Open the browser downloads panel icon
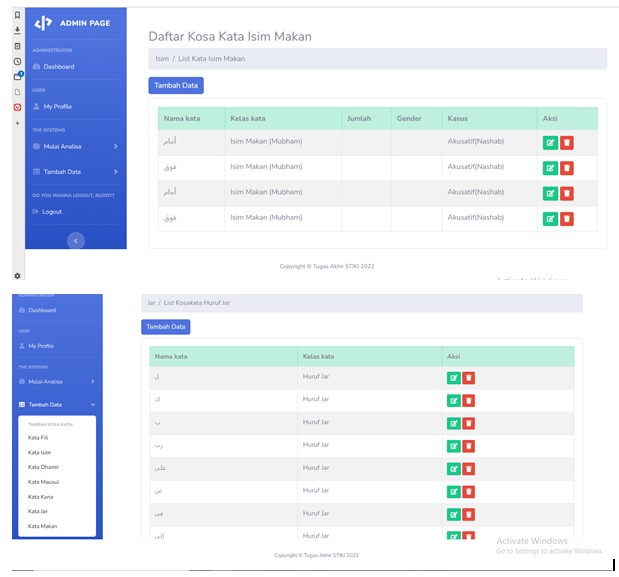Viewport: 619px width, 577px height. tap(17, 30)
